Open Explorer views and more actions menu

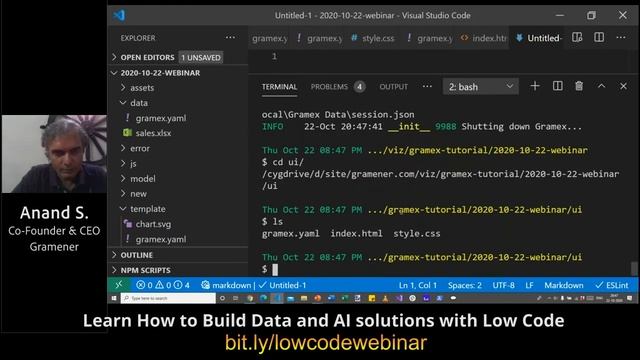pyautogui.click(x=230, y=38)
